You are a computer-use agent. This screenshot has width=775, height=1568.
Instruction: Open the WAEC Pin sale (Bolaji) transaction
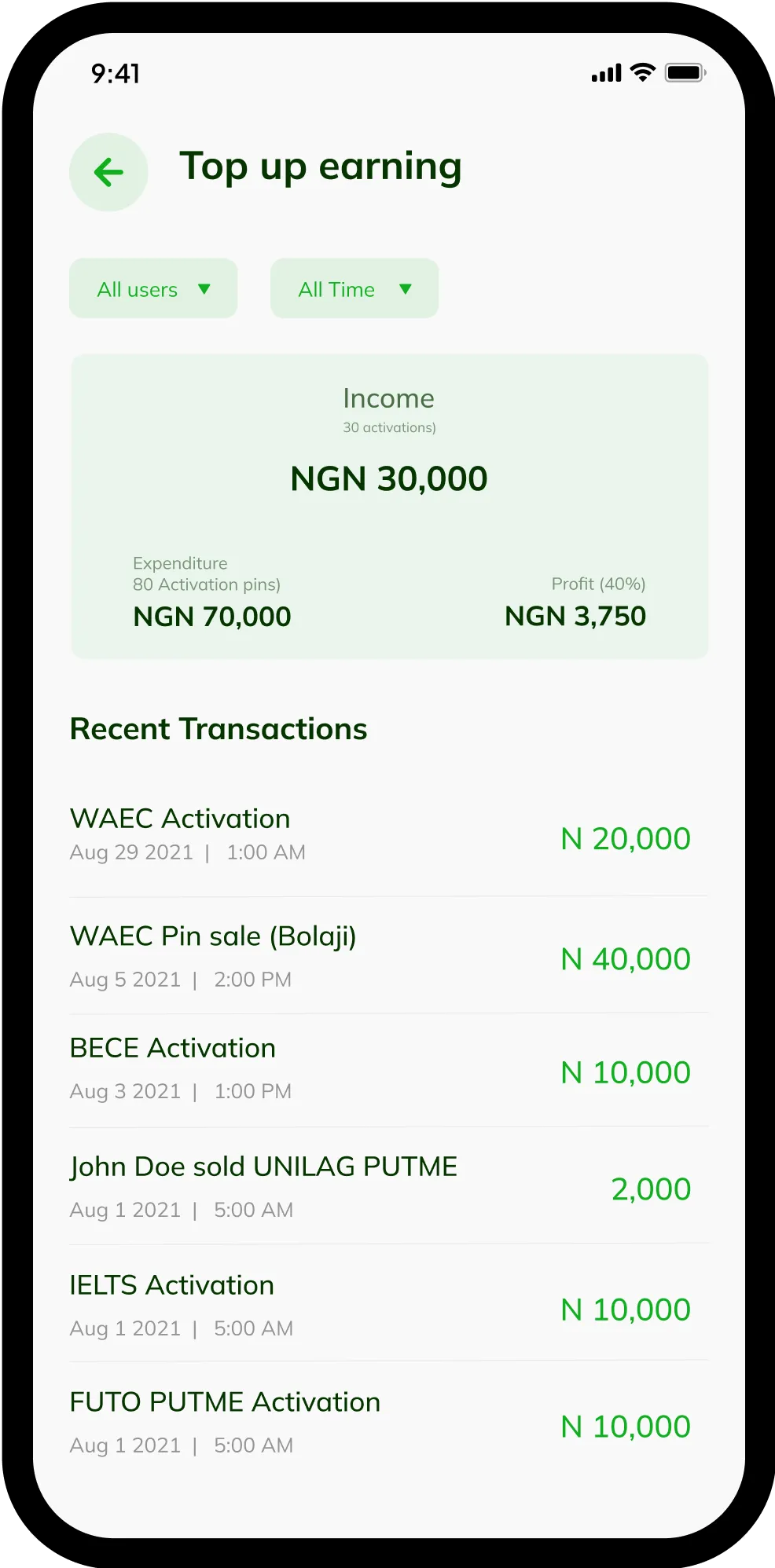tap(389, 956)
